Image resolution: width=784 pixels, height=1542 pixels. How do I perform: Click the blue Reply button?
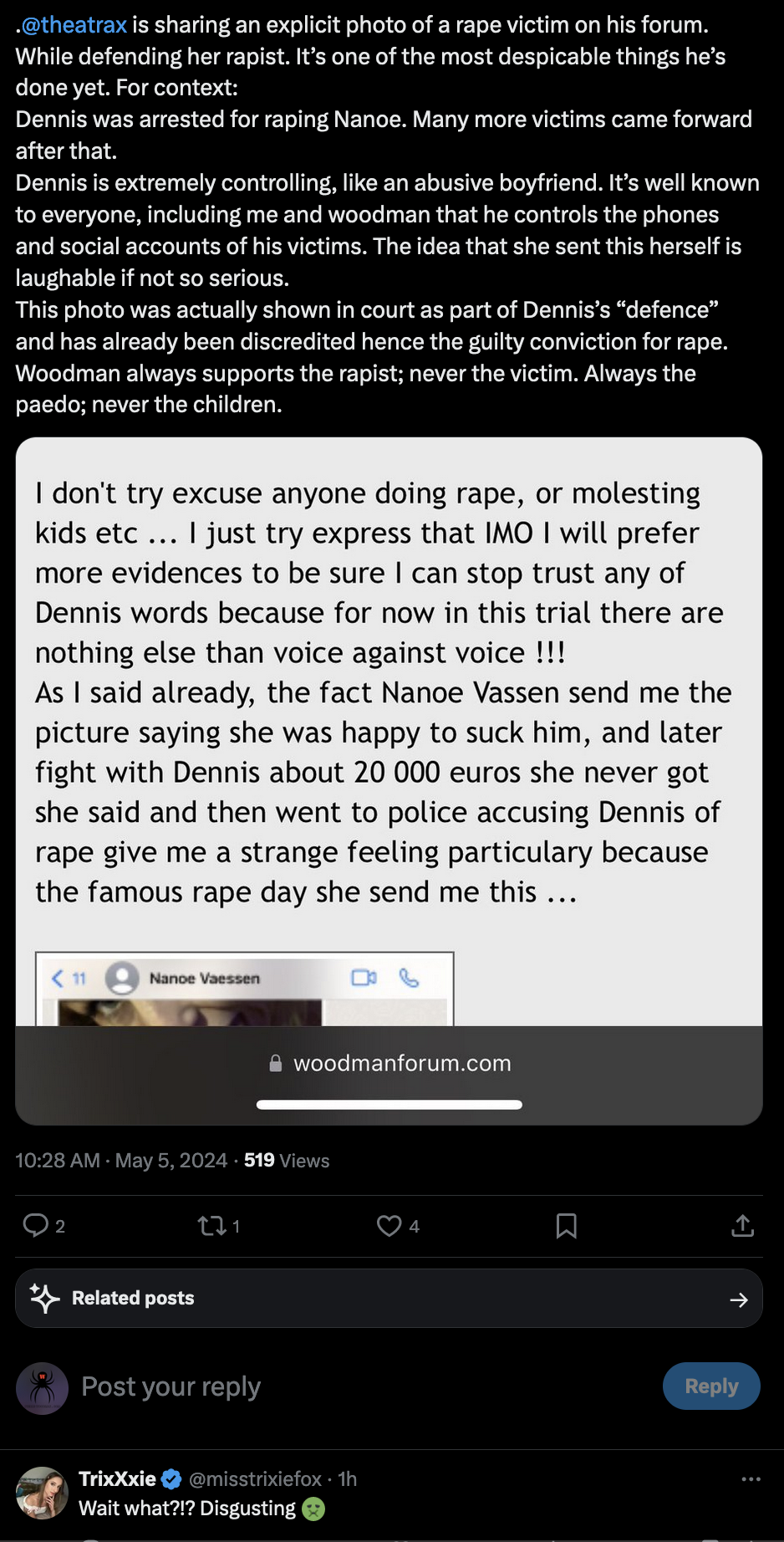coord(710,1386)
